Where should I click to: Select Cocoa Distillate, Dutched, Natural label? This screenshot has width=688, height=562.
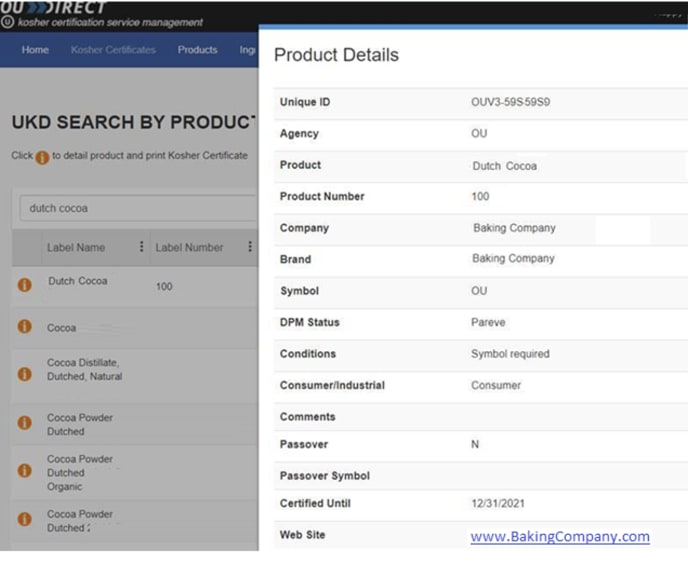pos(84,369)
